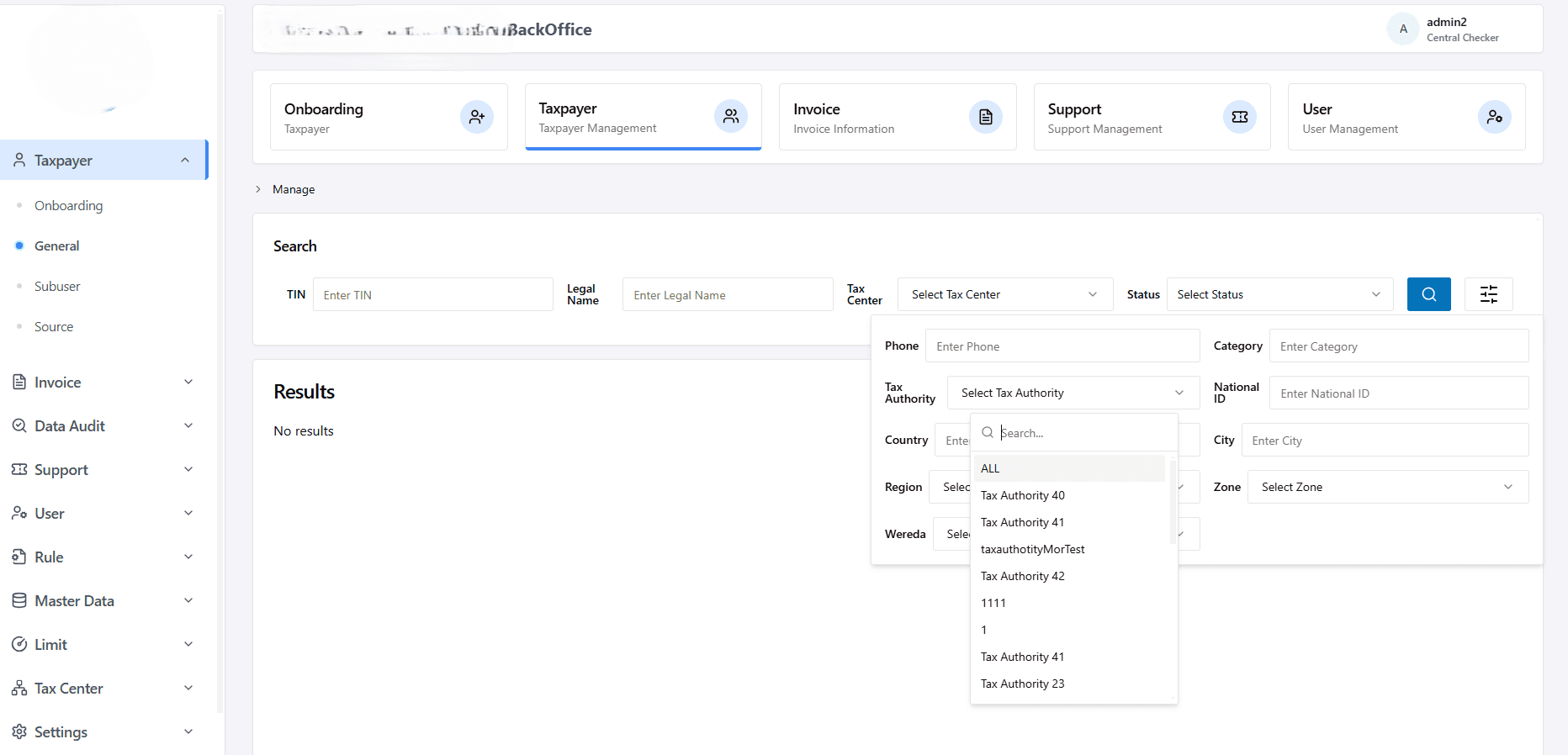
Task: Click the User Management user-gear icon
Action: coord(1495,117)
